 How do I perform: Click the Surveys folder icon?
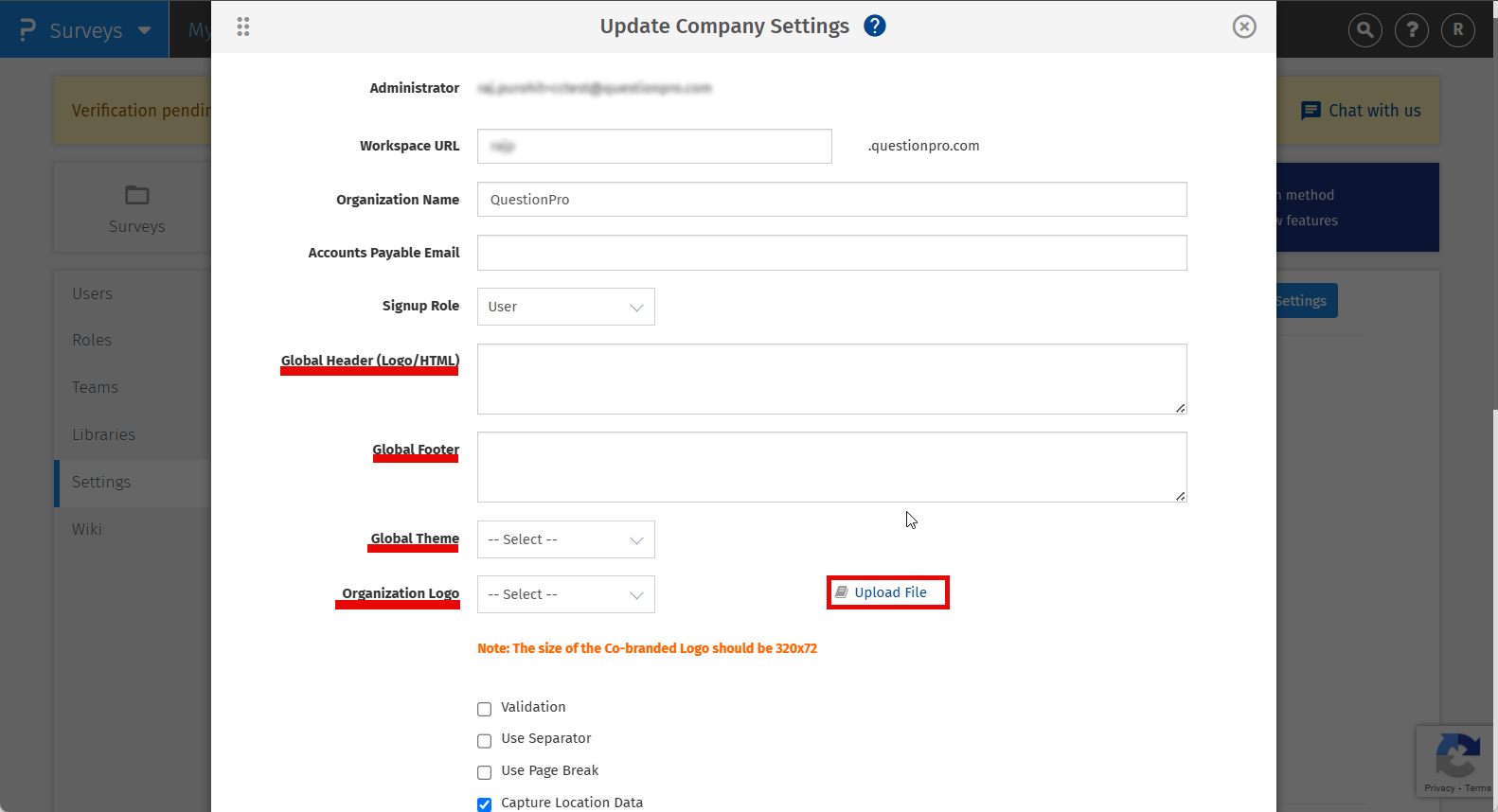point(137,195)
